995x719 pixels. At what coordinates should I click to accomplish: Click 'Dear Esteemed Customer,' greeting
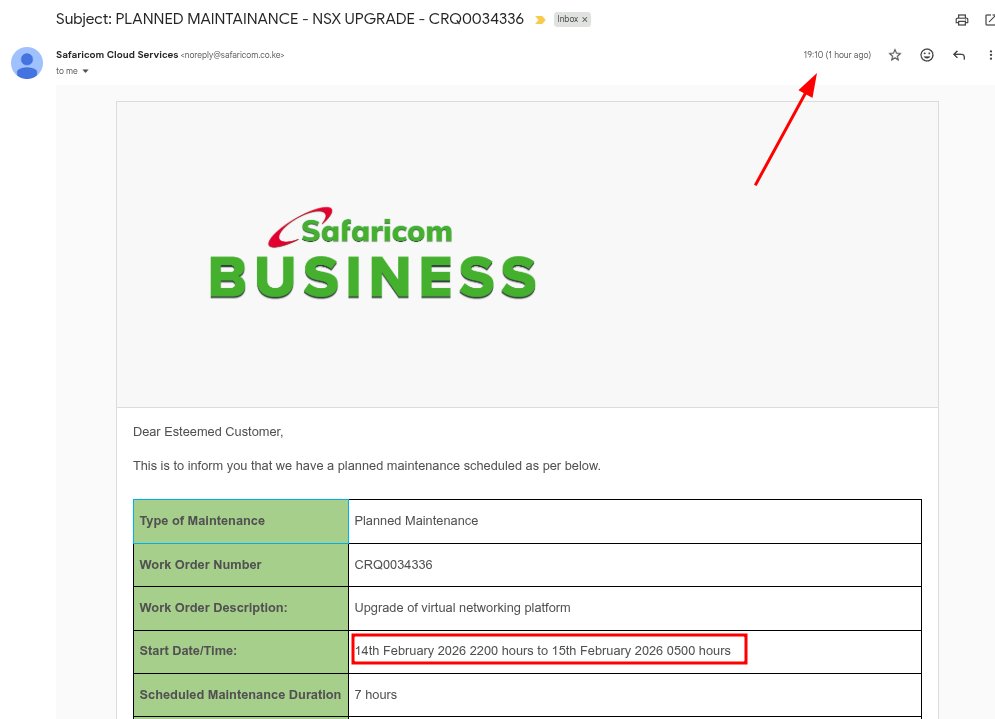(x=208, y=432)
